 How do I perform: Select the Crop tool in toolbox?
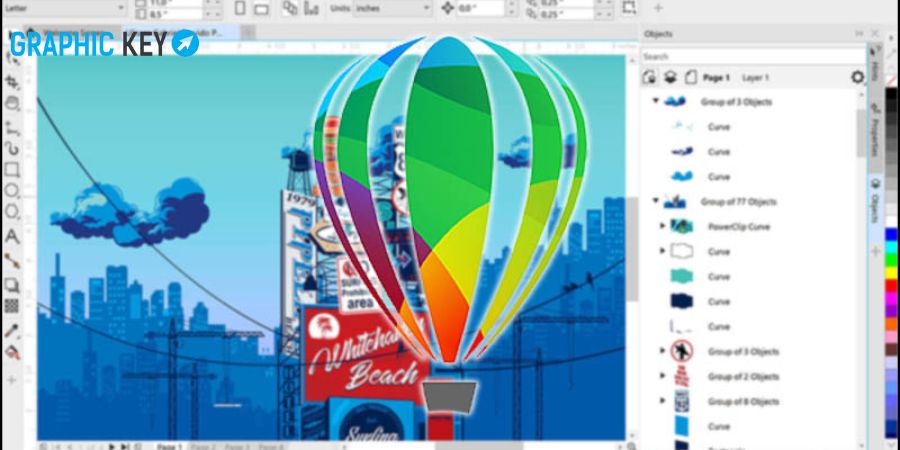[12, 82]
